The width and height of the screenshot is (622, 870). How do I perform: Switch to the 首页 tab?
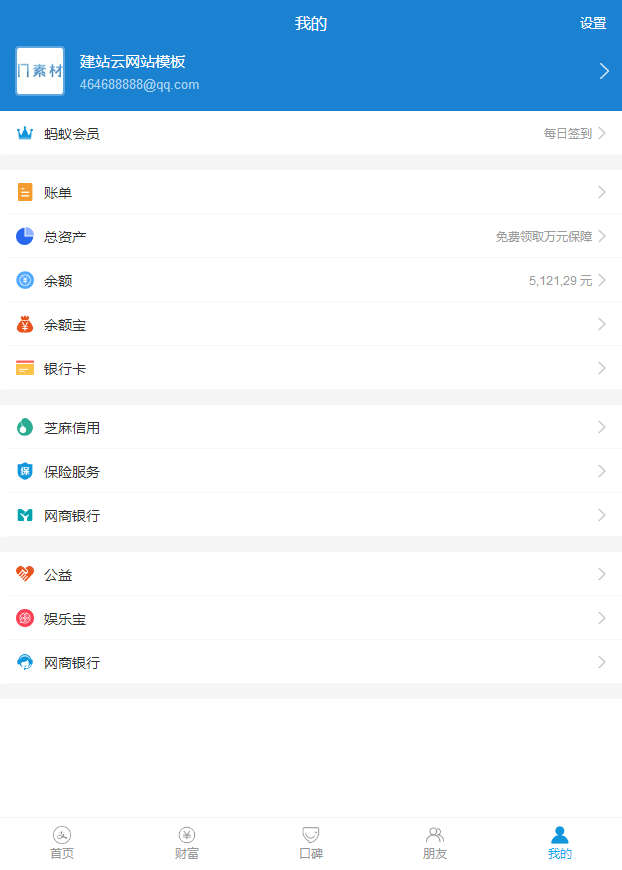coord(62,843)
